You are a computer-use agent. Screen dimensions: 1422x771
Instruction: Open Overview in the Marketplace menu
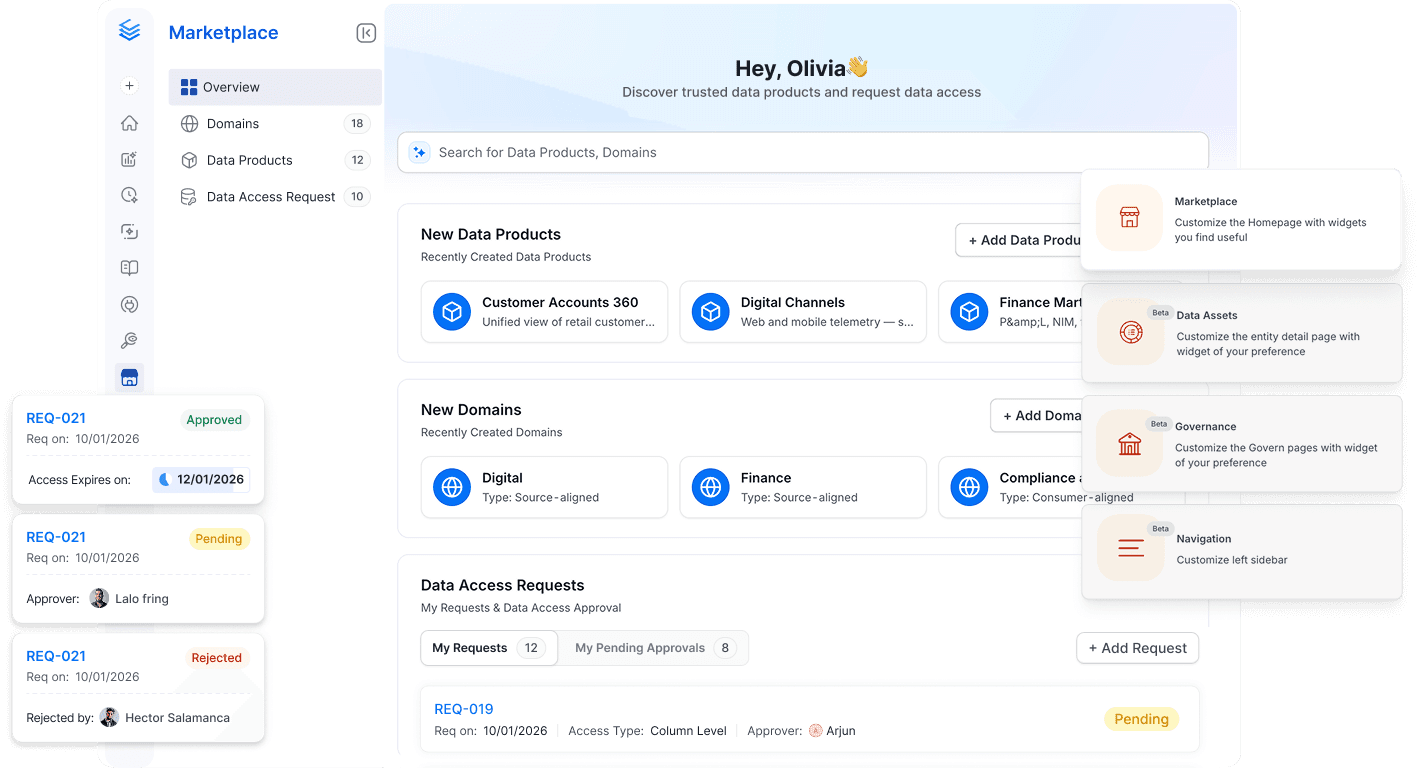275,87
